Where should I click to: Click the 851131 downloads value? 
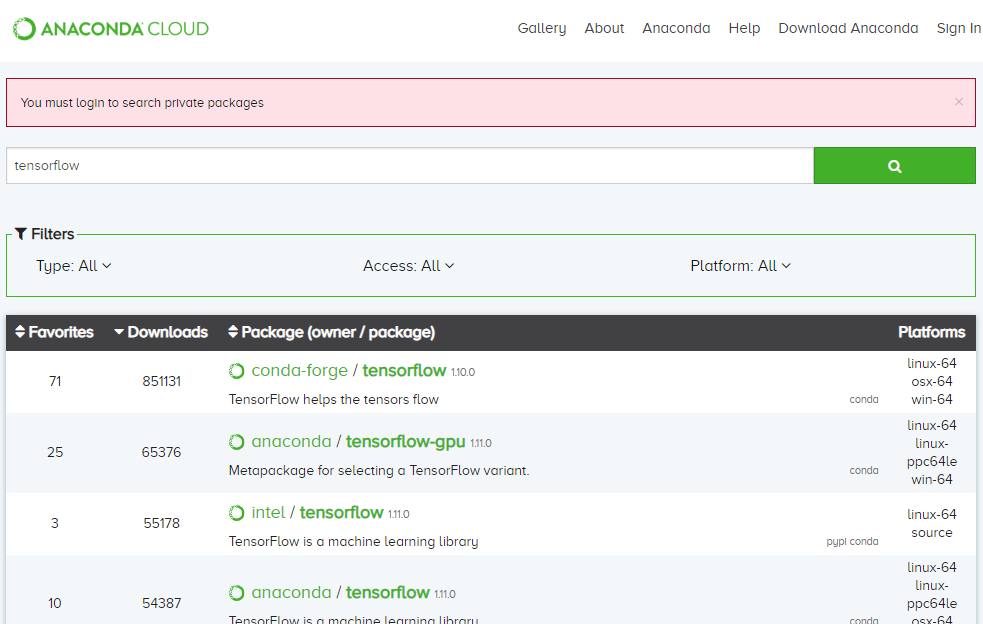click(161, 381)
